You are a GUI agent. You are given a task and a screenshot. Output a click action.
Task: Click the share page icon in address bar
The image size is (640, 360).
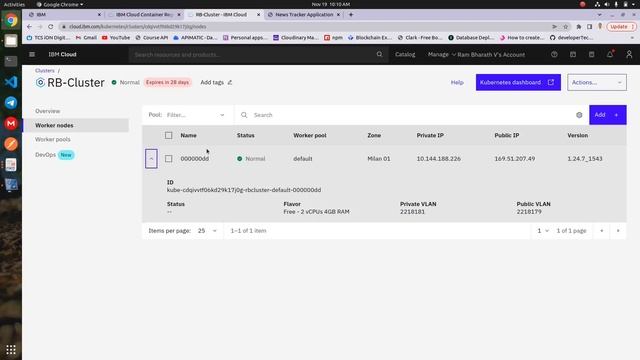[554, 27]
